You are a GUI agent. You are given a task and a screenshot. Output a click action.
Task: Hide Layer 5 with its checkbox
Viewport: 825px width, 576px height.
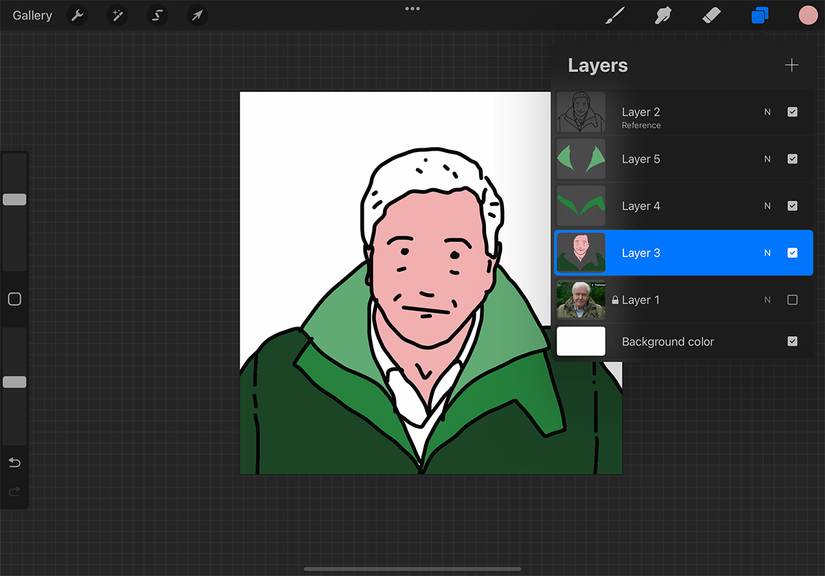[793, 158]
